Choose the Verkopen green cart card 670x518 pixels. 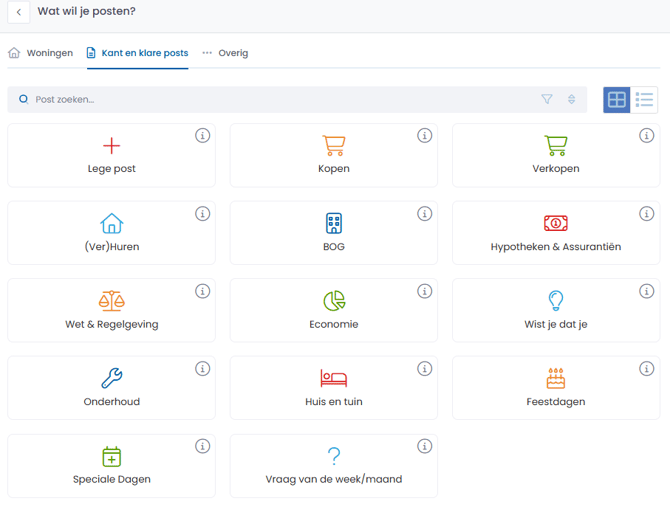click(x=556, y=155)
